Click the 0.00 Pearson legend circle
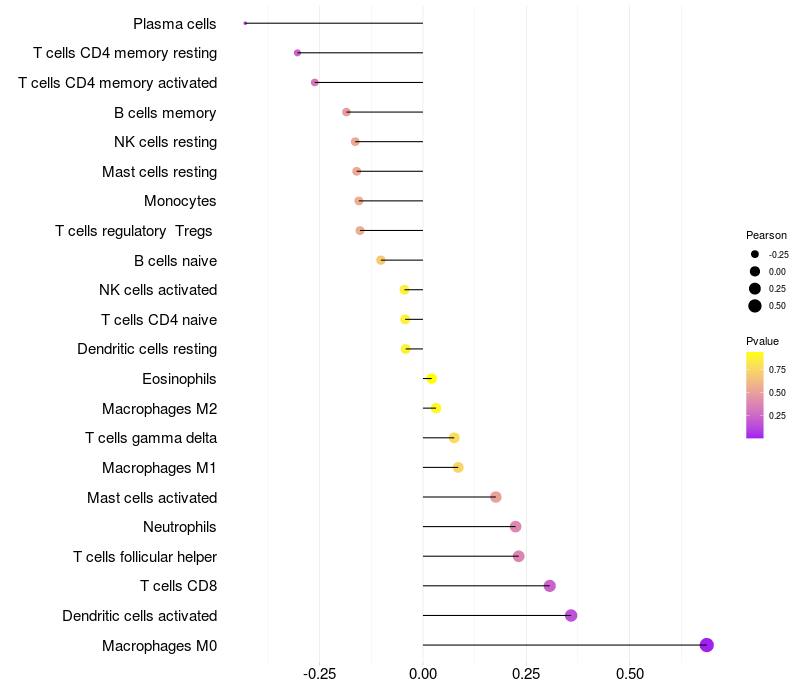The image size is (800, 700). [x=755, y=271]
